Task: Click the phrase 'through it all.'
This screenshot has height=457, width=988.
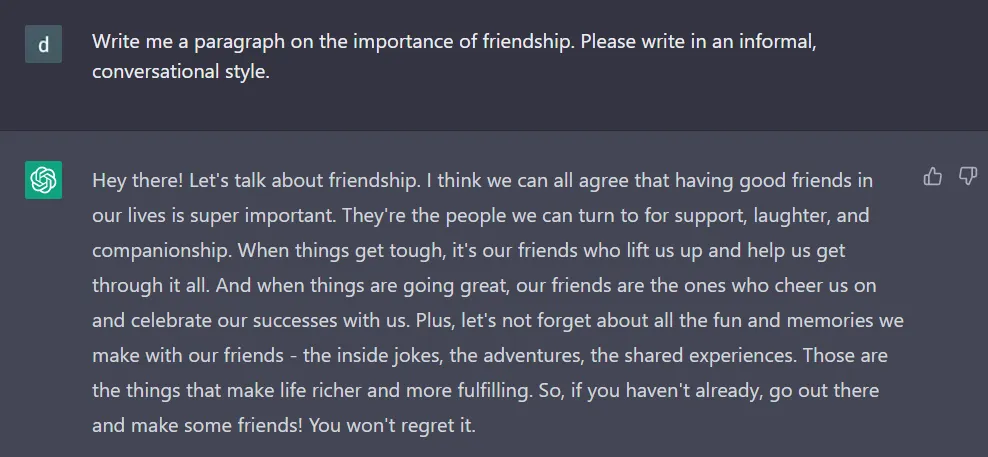Action: [x=144, y=285]
